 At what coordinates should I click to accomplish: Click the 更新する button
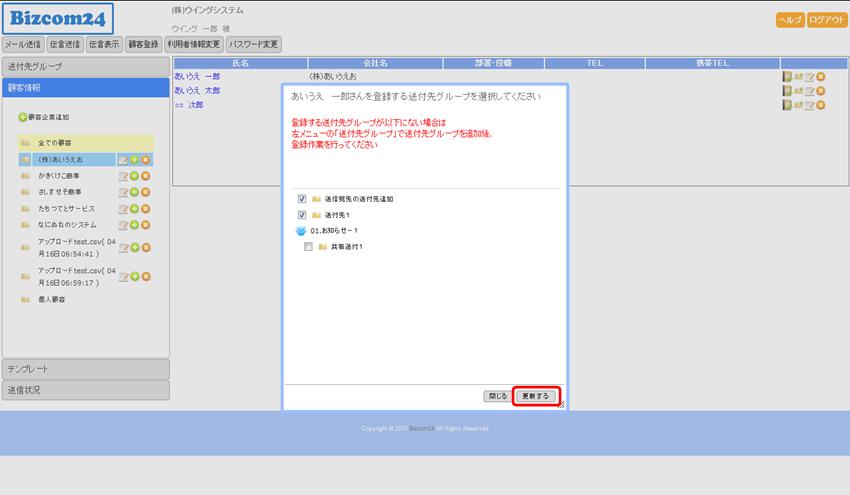coord(536,396)
